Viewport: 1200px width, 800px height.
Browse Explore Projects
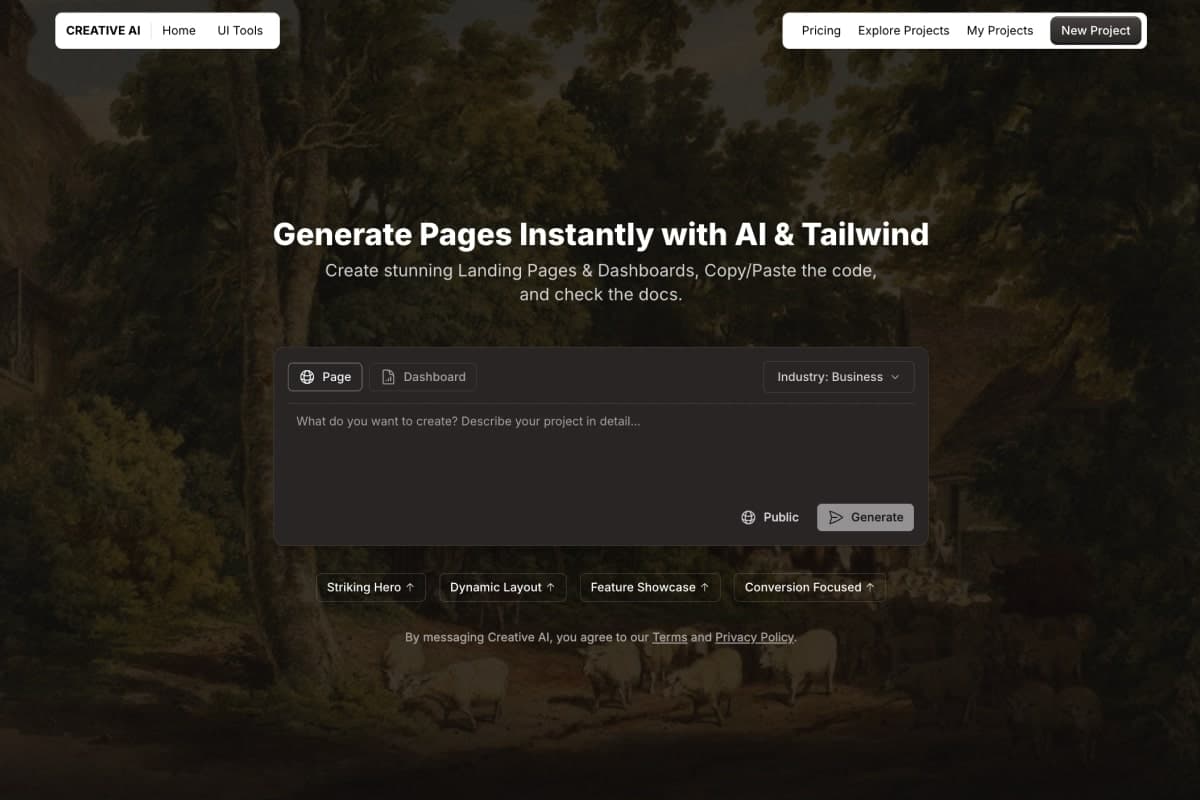point(903,30)
